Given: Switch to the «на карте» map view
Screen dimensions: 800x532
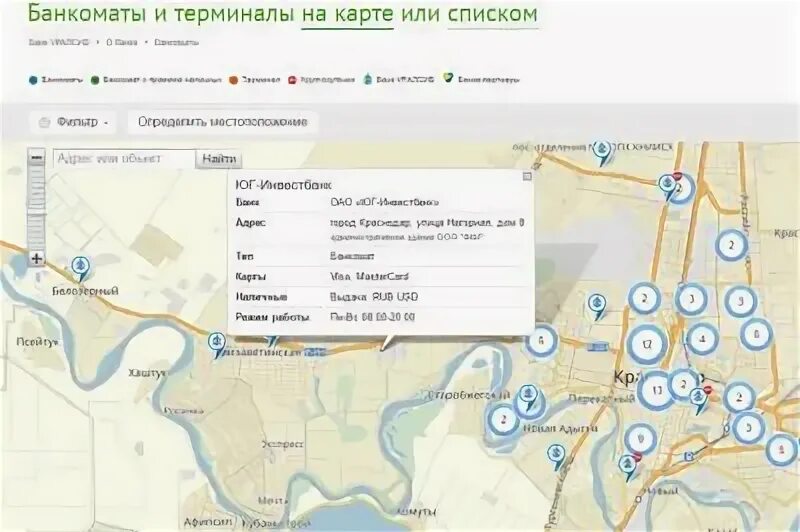Looking at the screenshot, I should coord(347,14).
